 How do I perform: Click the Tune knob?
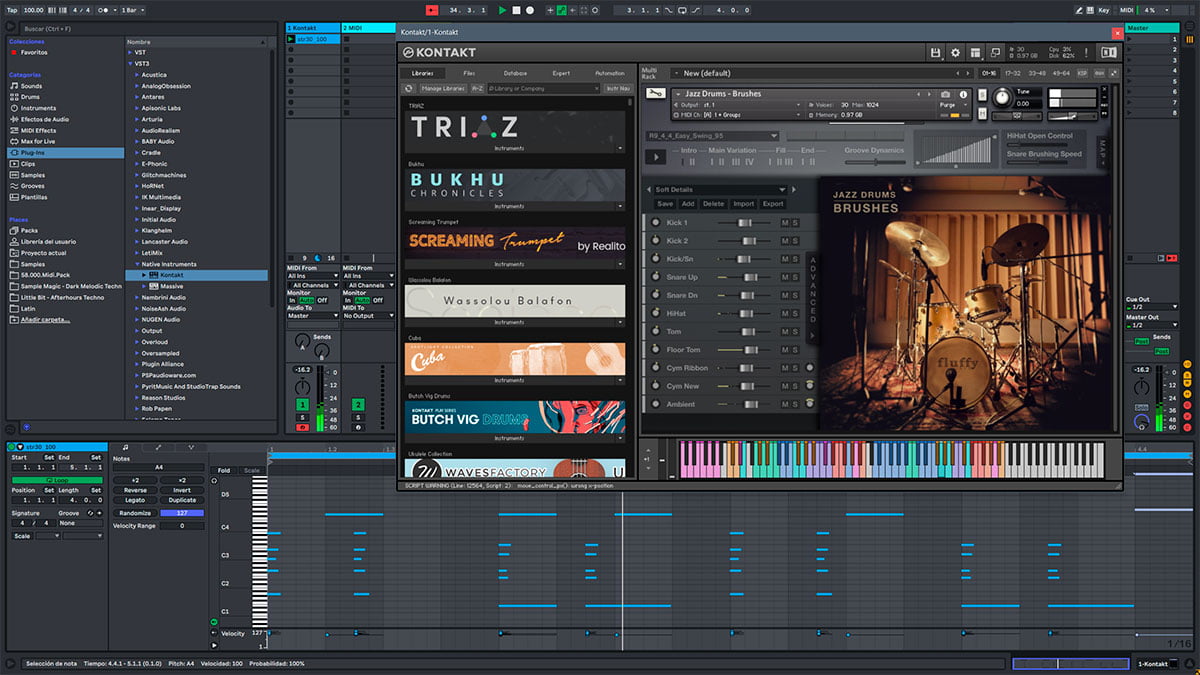coord(1002,96)
